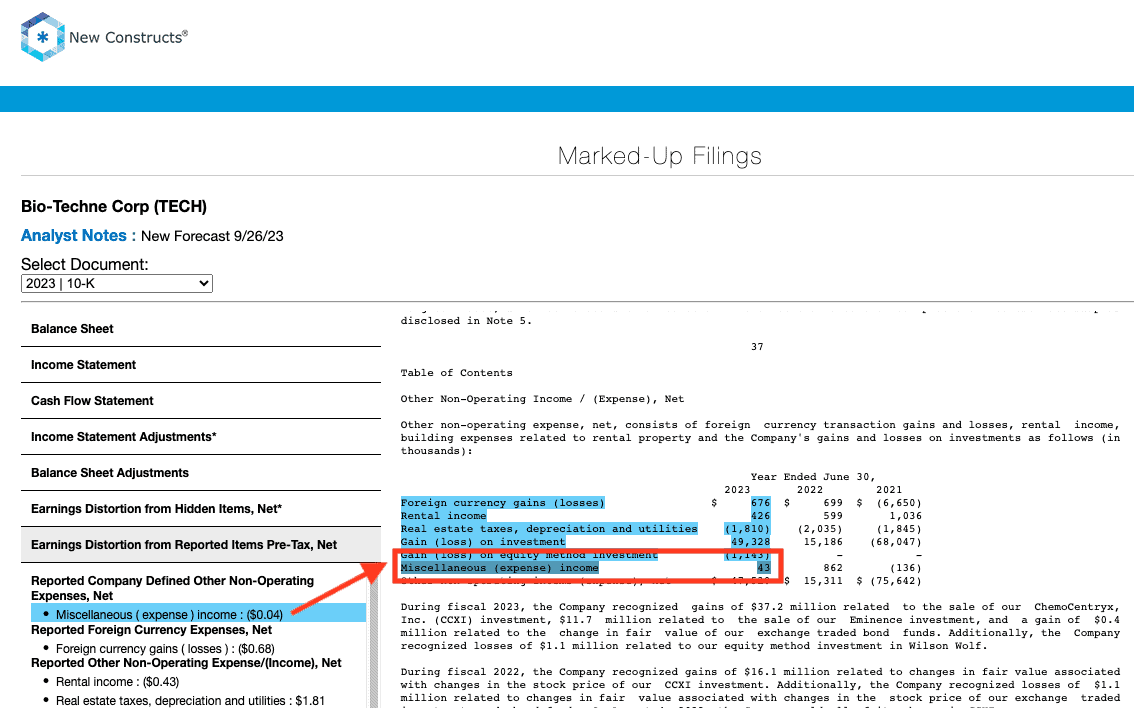Click the 15,311 total in the 2022 column
Screen dimensions: 1134x708
coord(823,581)
